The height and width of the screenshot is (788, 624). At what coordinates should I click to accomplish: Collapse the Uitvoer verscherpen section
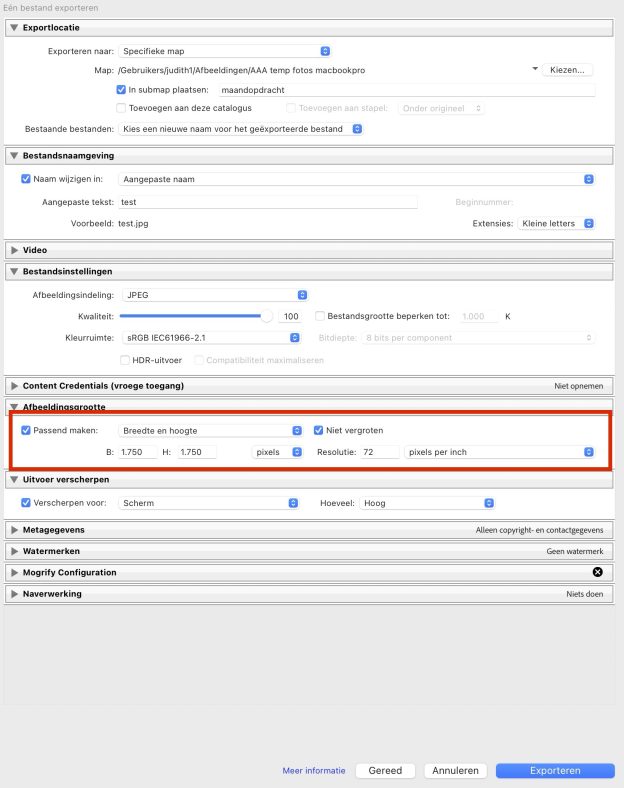click(14, 479)
